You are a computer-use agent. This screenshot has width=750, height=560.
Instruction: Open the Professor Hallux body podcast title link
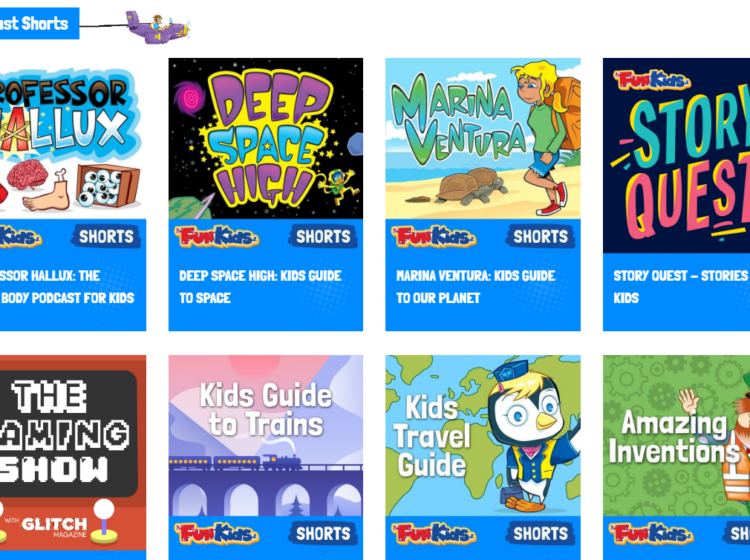(67, 287)
